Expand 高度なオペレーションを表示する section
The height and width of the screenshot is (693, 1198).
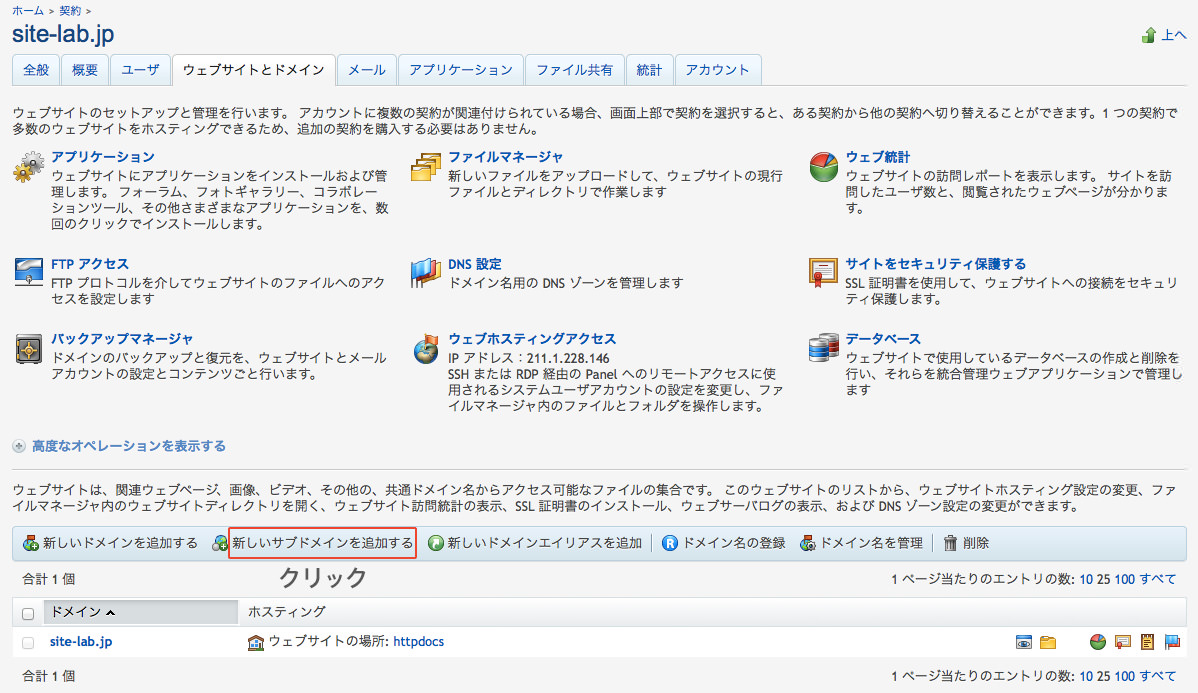[128, 446]
